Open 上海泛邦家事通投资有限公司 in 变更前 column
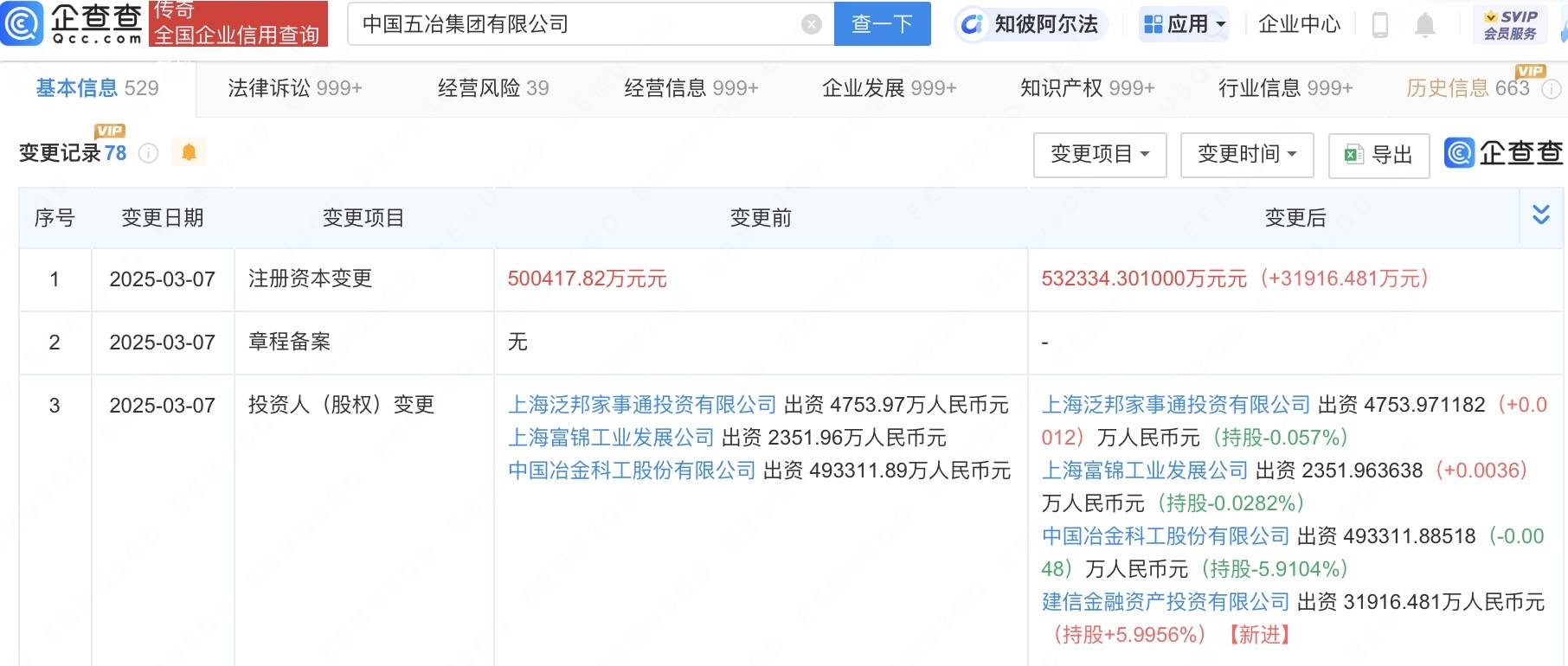This screenshot has height=666, width=1568. pos(642,405)
